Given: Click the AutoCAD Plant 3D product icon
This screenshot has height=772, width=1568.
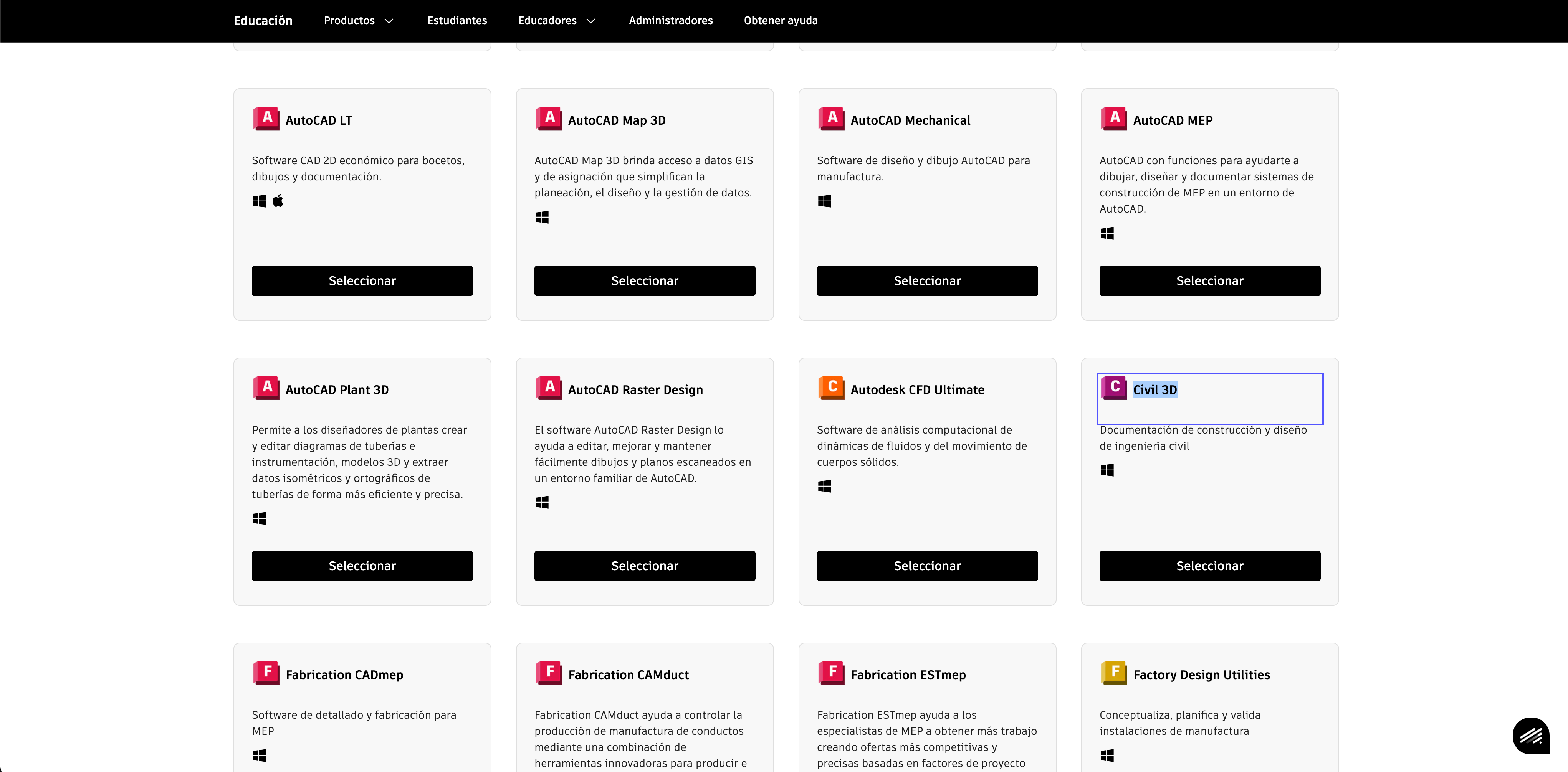Looking at the screenshot, I should coord(266,388).
